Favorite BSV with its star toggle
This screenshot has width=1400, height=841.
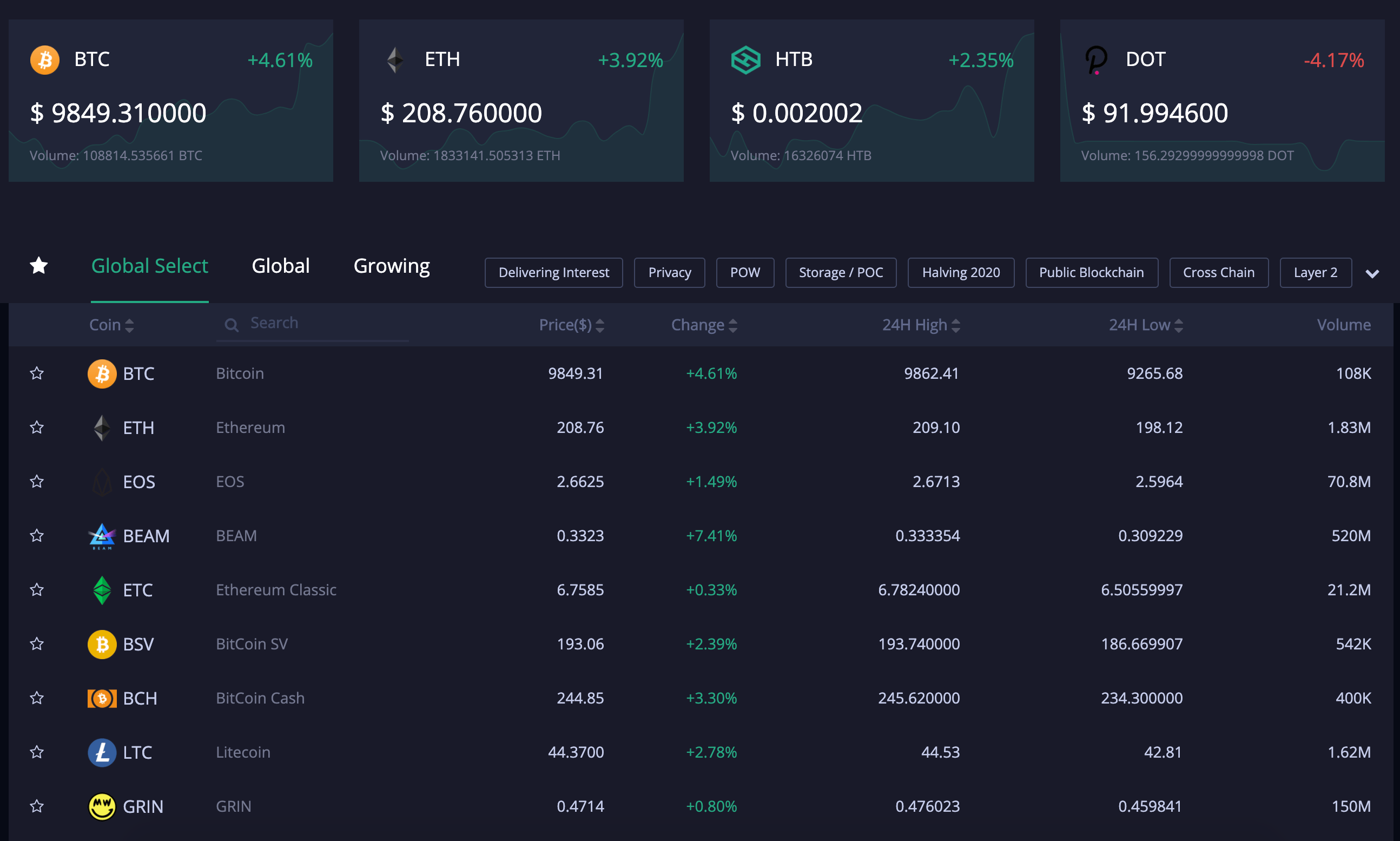coord(37,643)
